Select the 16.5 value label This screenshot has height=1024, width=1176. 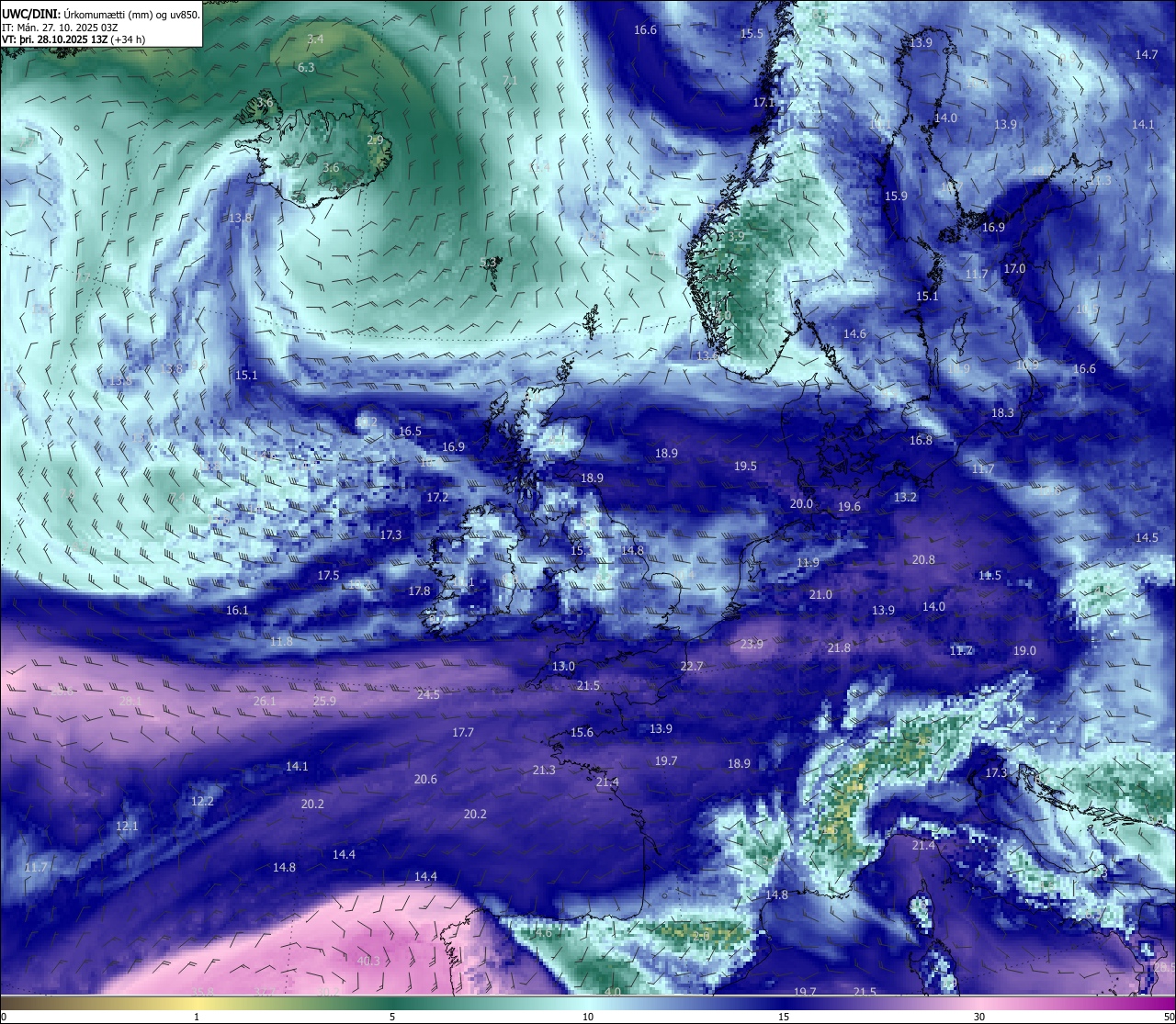pyautogui.click(x=410, y=431)
